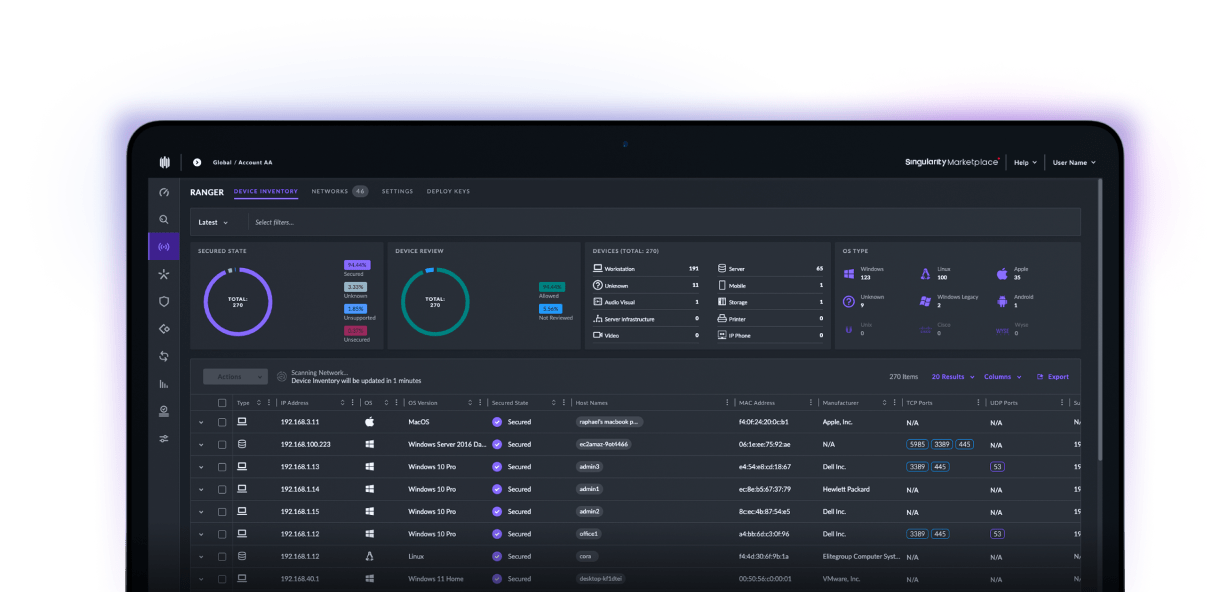Click the magnifier search icon in sidebar

pyautogui.click(x=164, y=219)
